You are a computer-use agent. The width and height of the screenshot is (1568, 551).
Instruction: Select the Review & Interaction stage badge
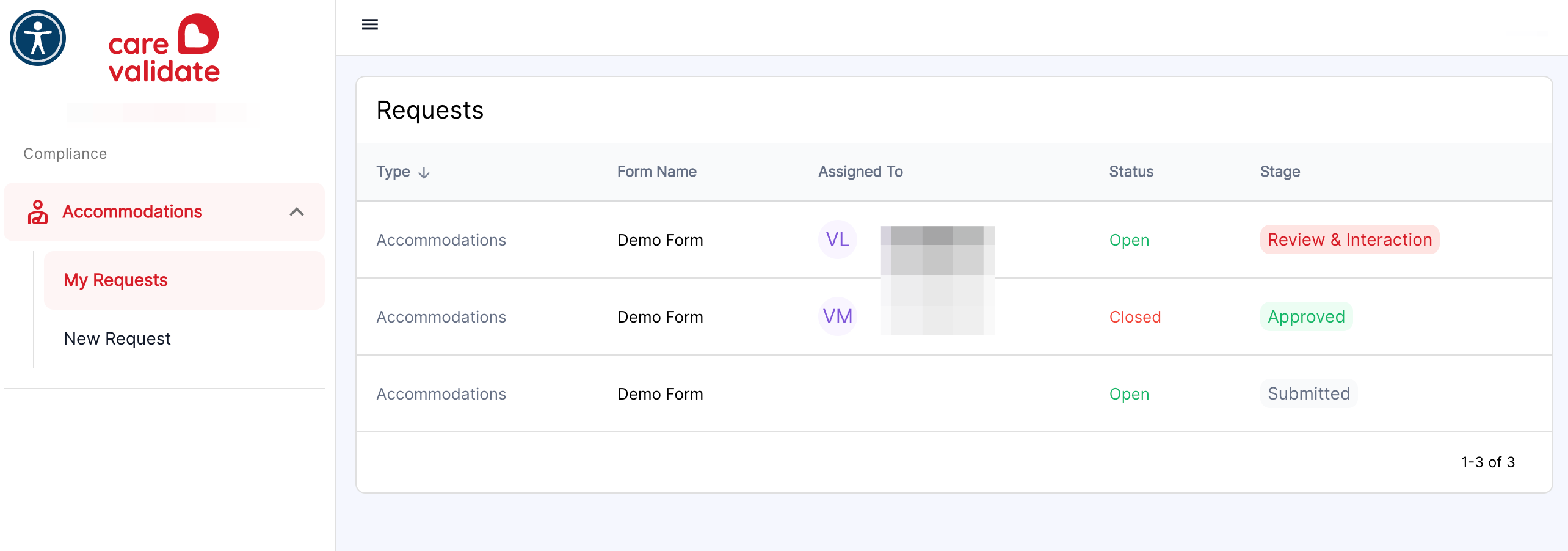(x=1350, y=239)
